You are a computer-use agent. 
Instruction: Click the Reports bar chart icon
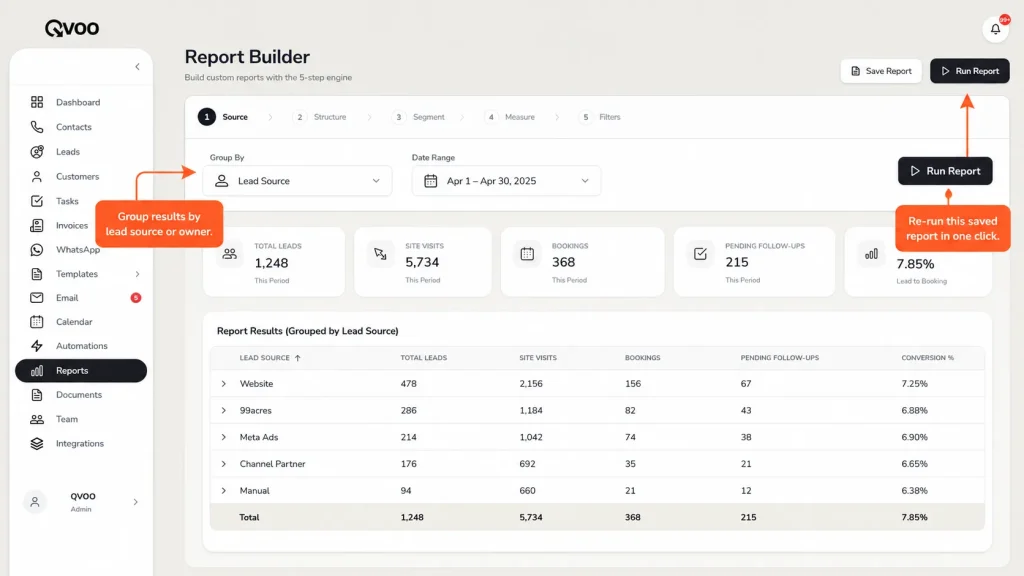(37, 370)
